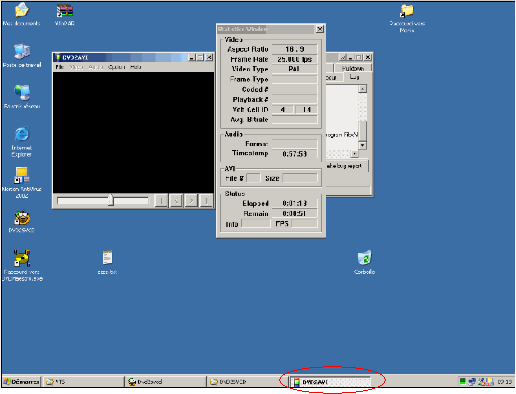Open the WinRAR desktop icon

pyautogui.click(x=65, y=11)
